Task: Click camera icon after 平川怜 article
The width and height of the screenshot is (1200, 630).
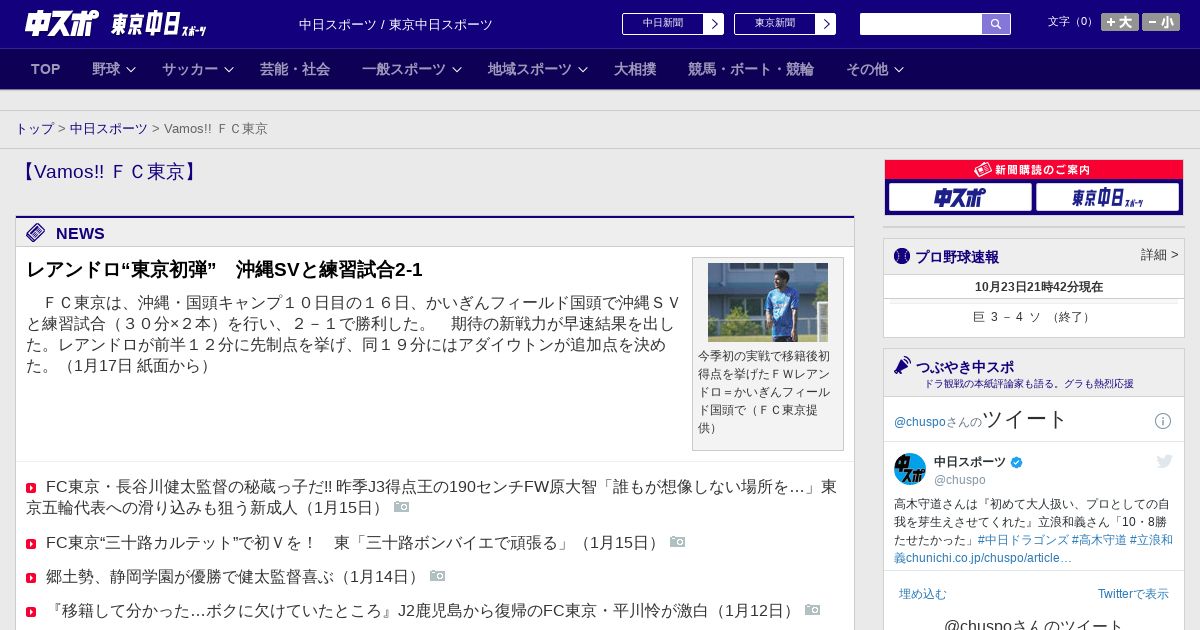Action: [x=813, y=610]
